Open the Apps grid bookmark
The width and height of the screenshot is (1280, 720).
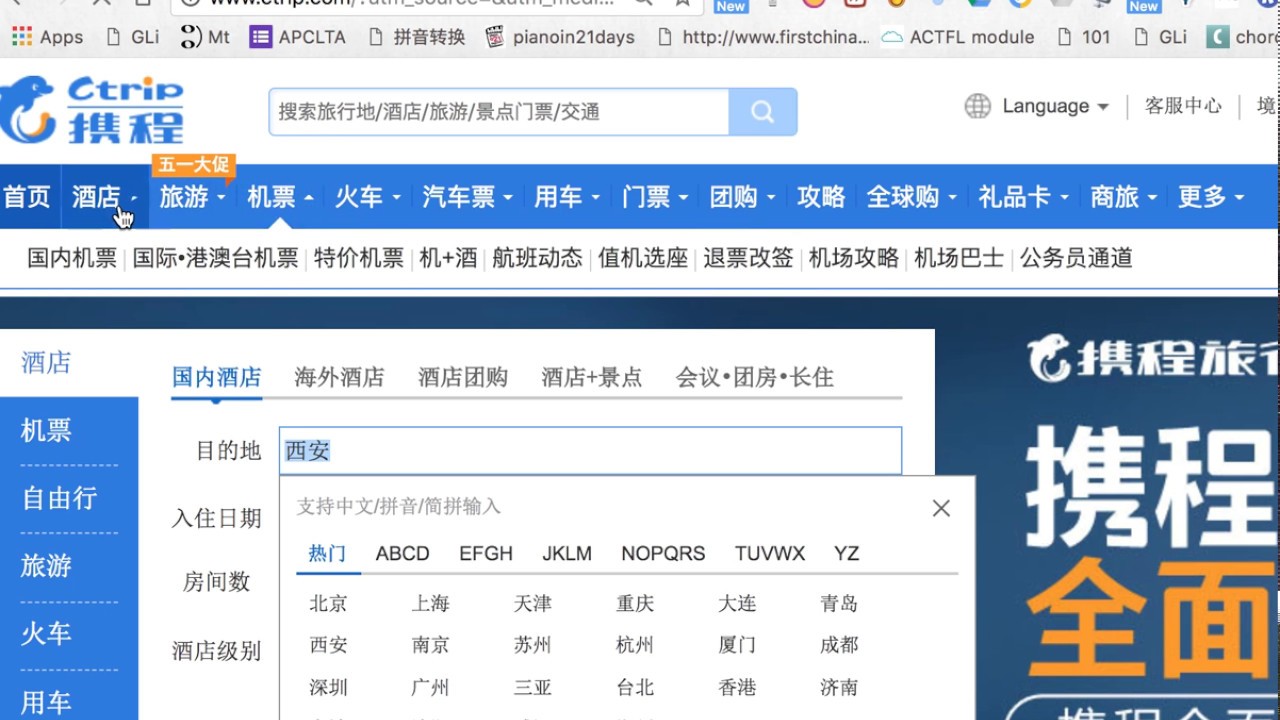[x=47, y=37]
